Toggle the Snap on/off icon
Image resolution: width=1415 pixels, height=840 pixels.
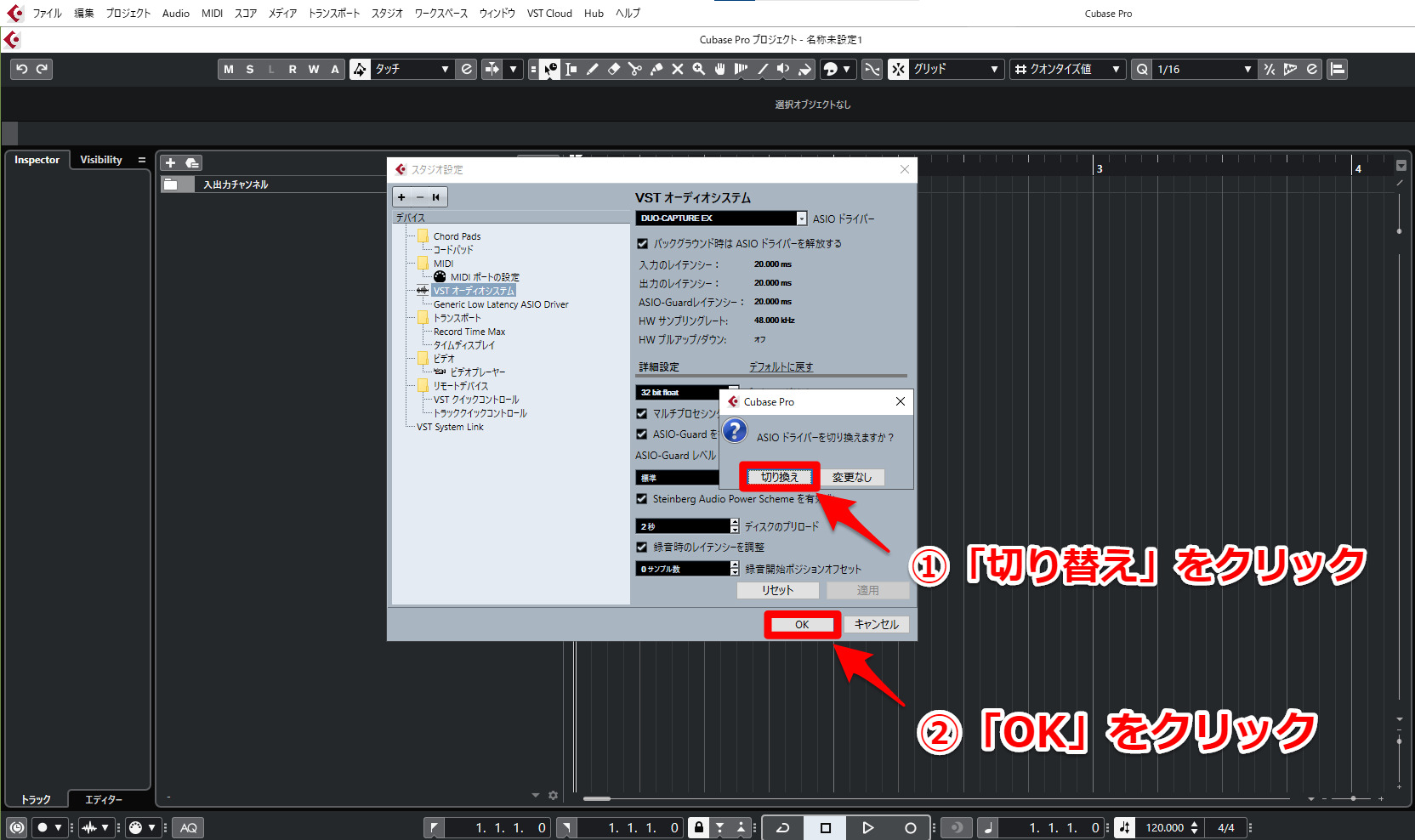(x=899, y=69)
